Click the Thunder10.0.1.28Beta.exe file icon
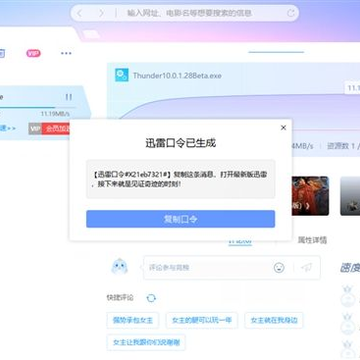The image size is (360, 360). pos(122,75)
